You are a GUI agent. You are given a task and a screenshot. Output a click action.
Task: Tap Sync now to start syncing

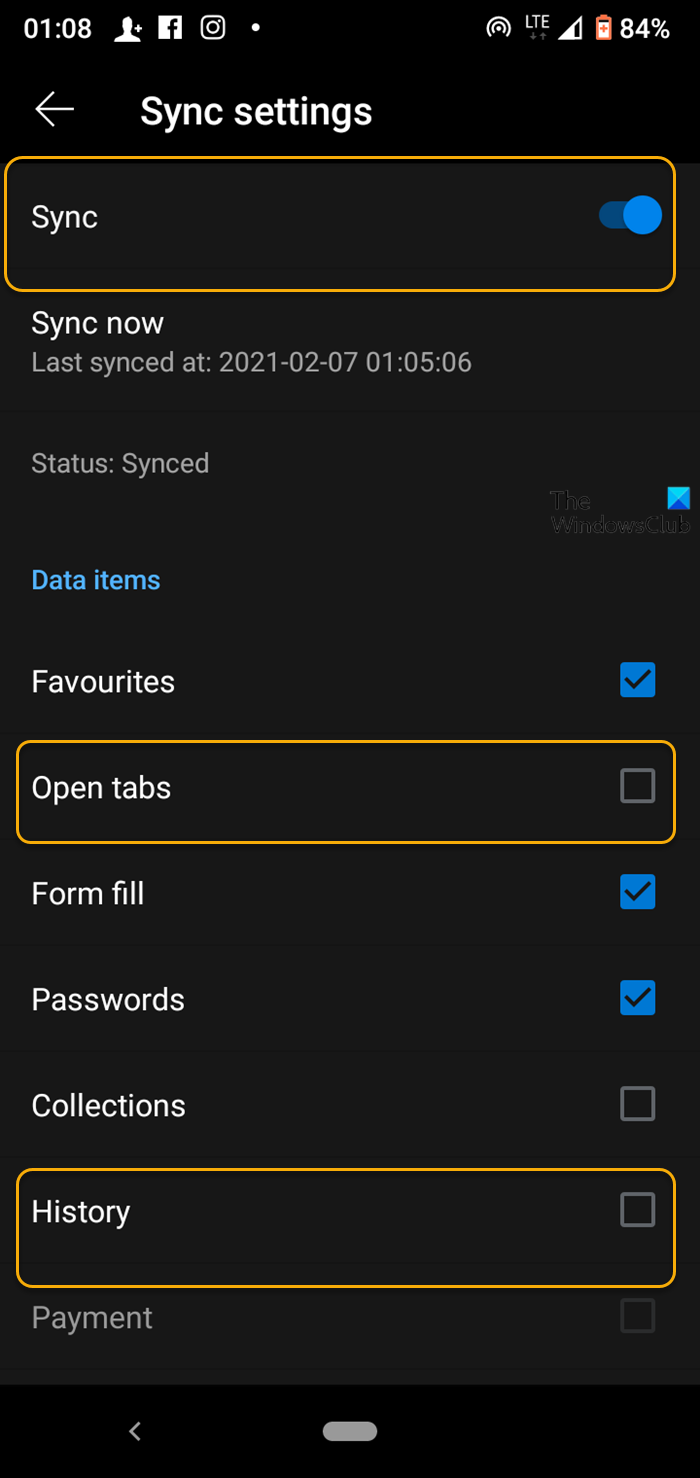(98, 323)
